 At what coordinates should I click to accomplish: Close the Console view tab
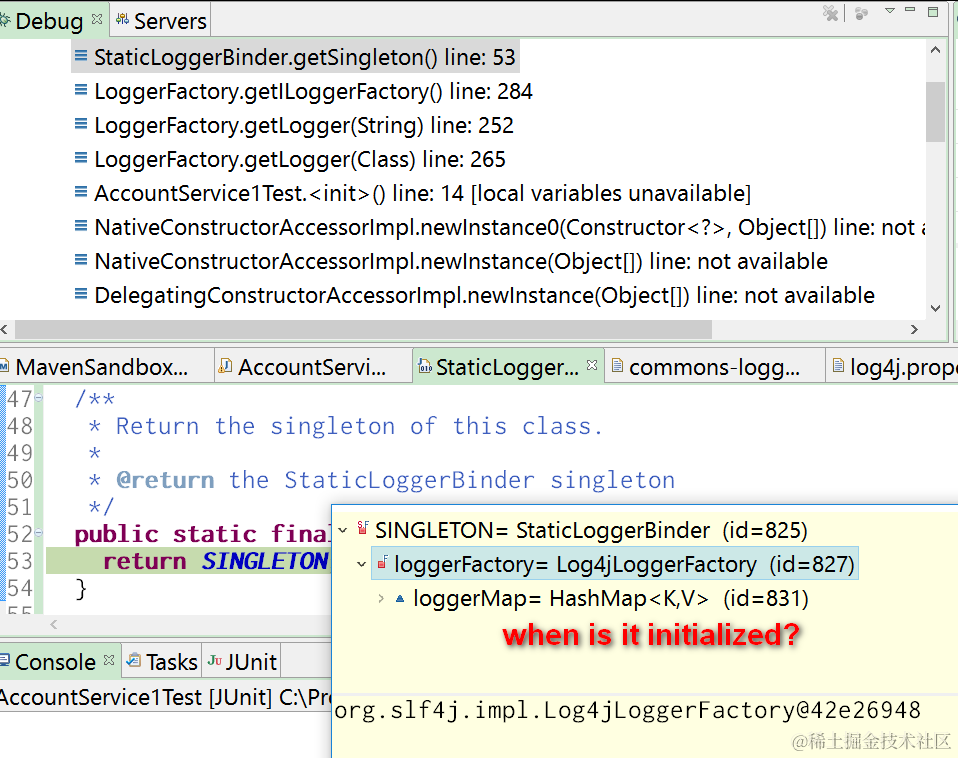pyautogui.click(x=109, y=660)
